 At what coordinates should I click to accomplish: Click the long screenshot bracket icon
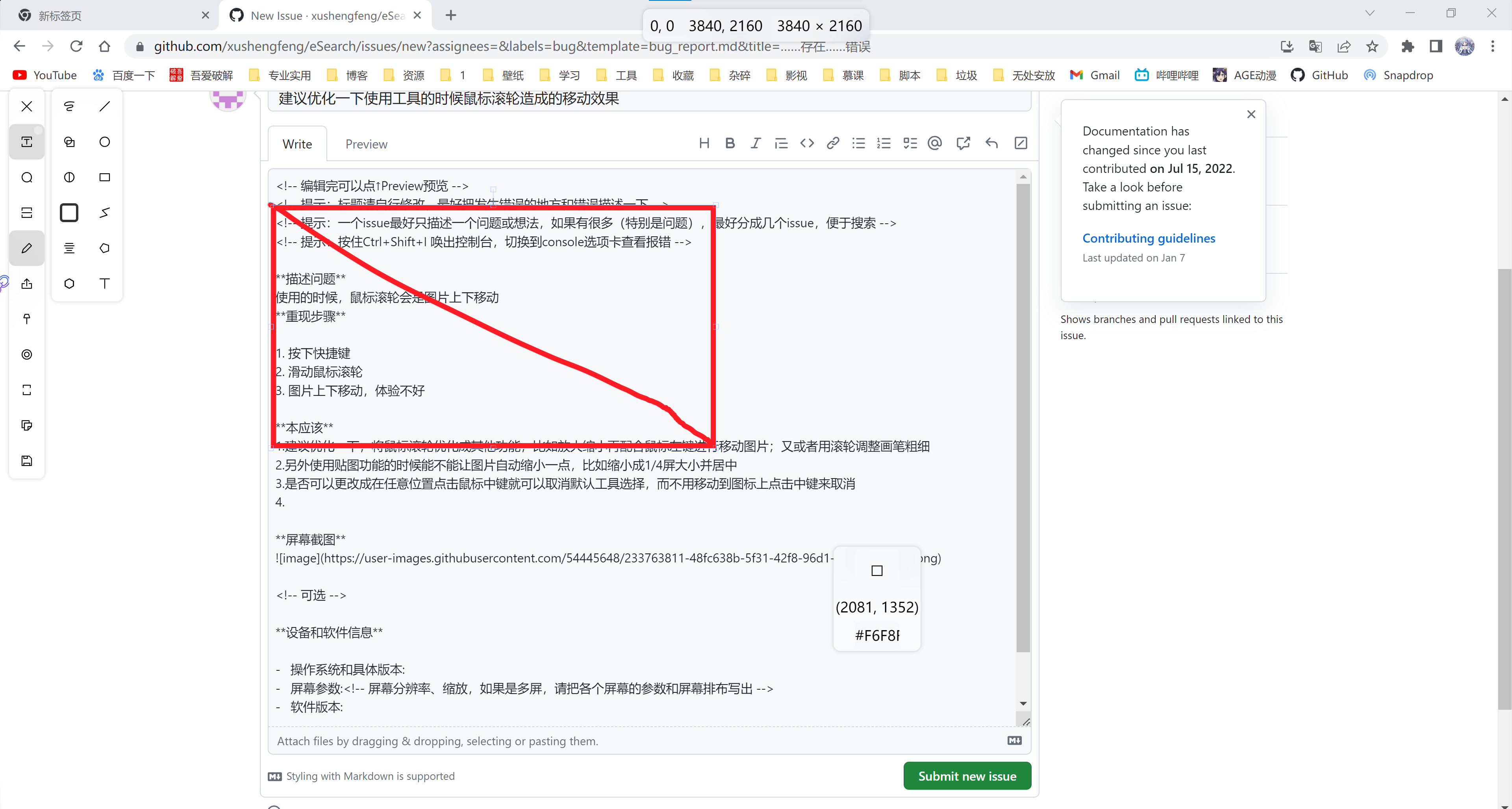27,390
